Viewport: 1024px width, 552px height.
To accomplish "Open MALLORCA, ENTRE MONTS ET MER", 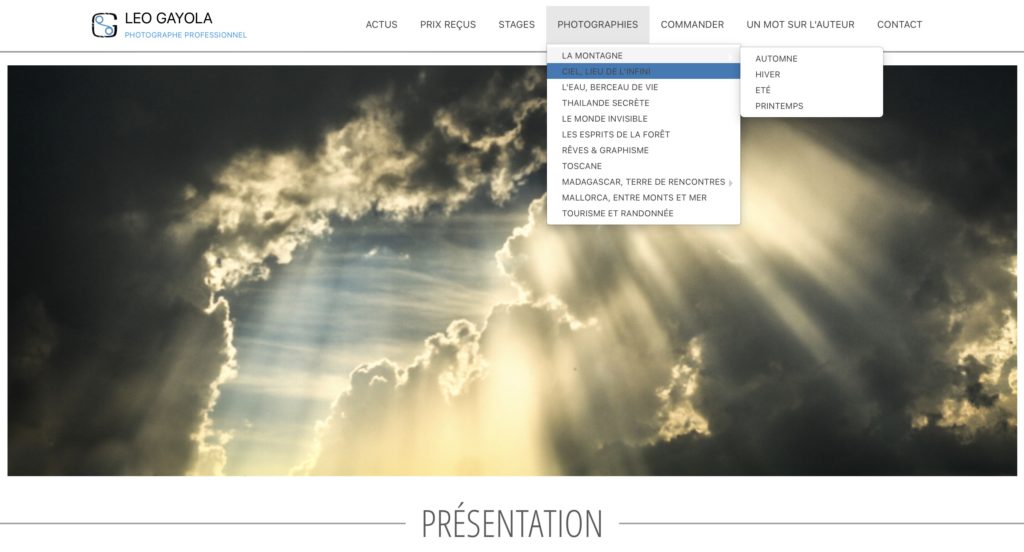I will pos(643,197).
